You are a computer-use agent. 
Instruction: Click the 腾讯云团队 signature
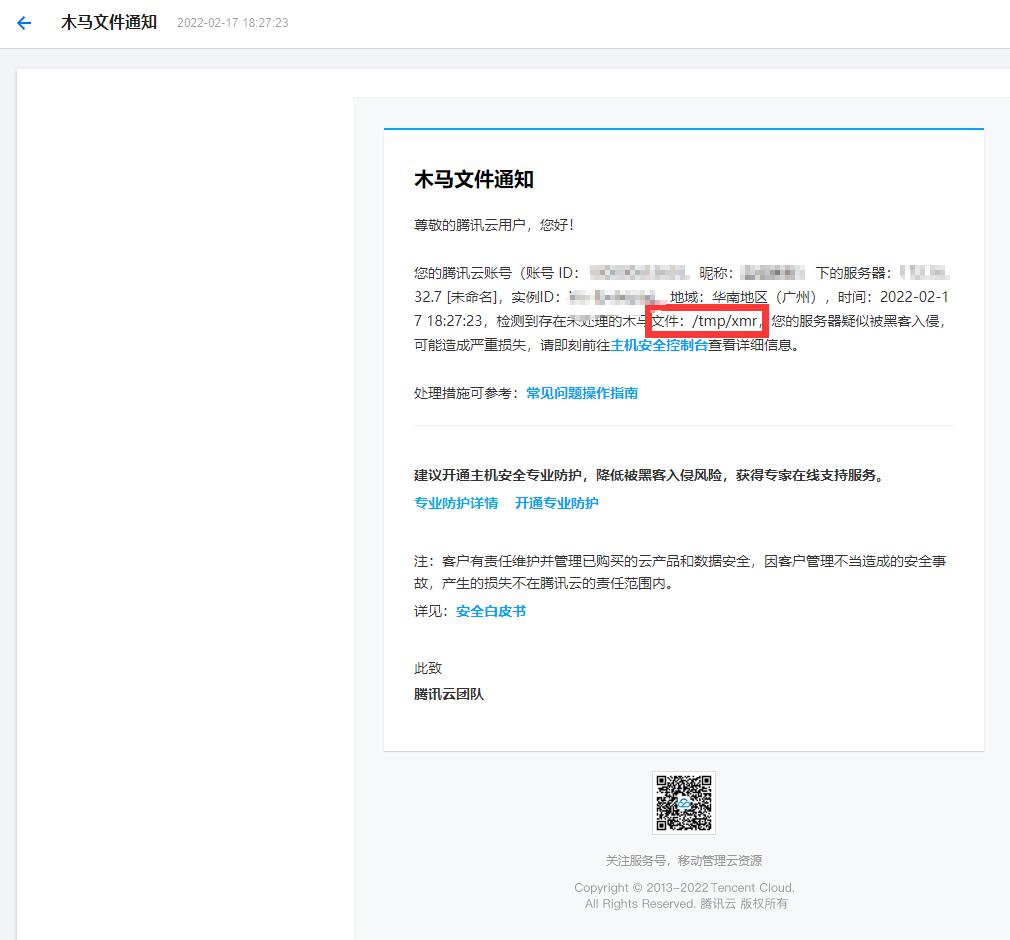click(x=449, y=694)
